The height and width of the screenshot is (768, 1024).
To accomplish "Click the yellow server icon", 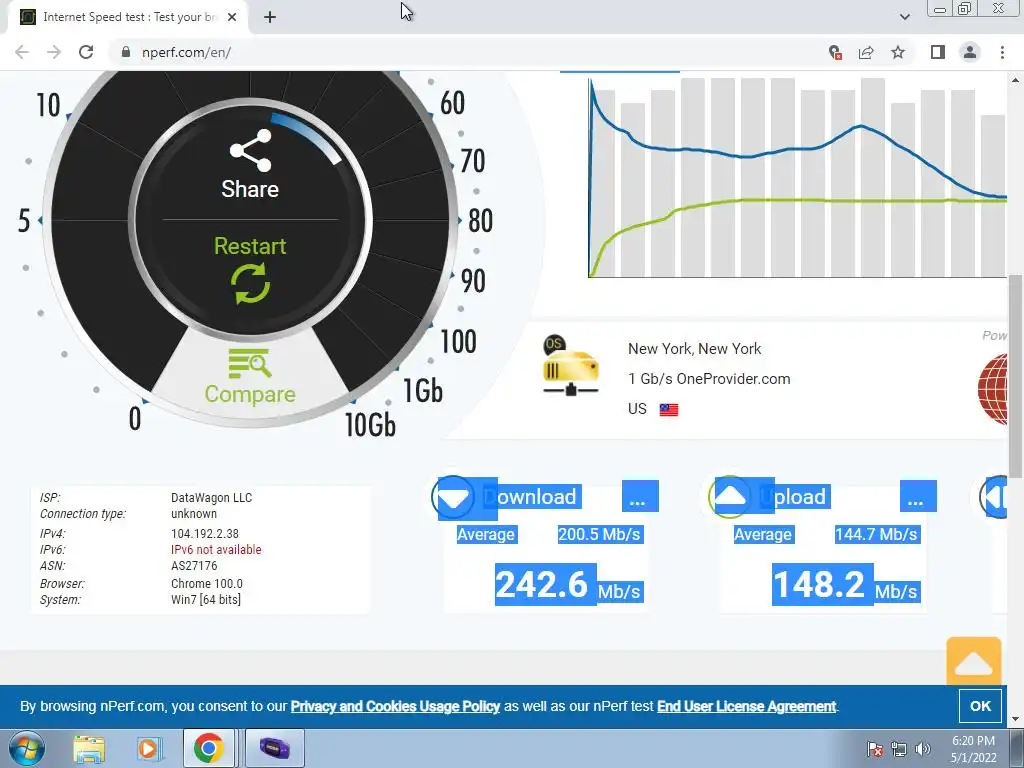I will click(x=570, y=366).
